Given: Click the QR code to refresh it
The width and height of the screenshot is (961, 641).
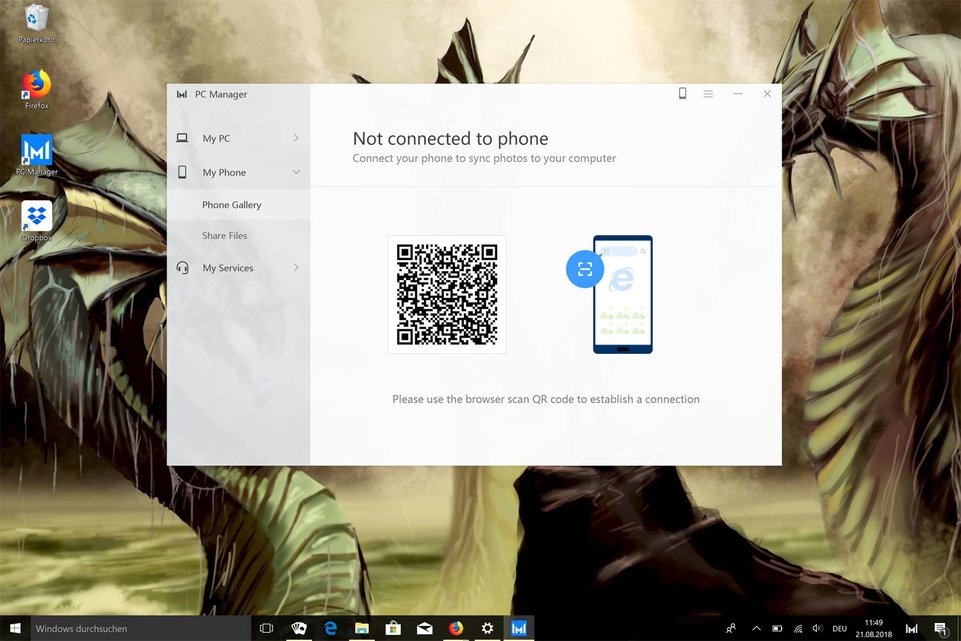Looking at the screenshot, I should 446,294.
